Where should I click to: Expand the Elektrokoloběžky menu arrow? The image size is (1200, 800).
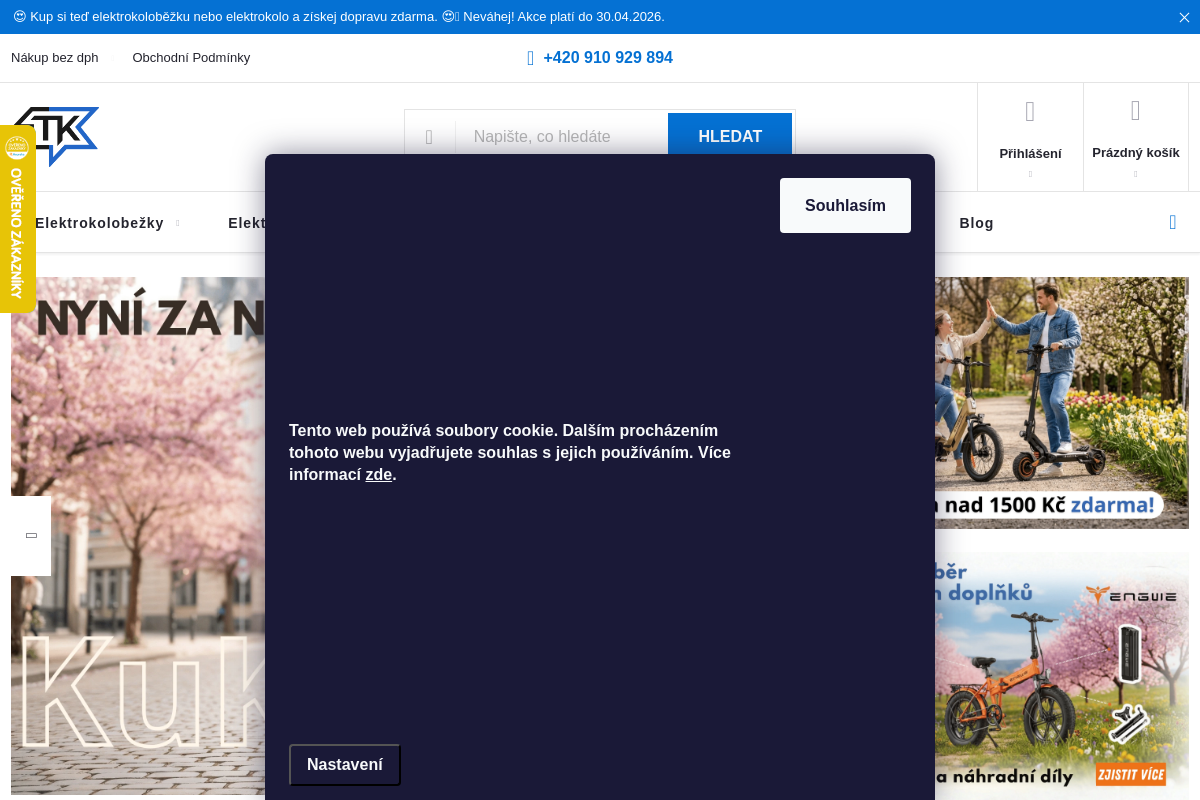[178, 223]
